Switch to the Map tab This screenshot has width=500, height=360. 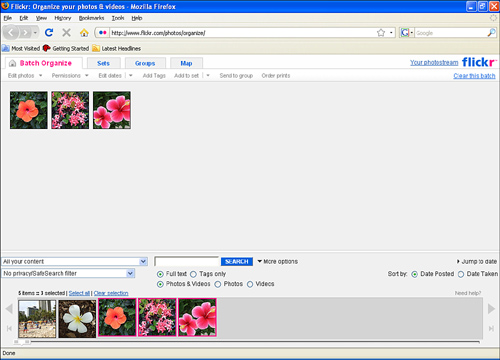(186, 63)
